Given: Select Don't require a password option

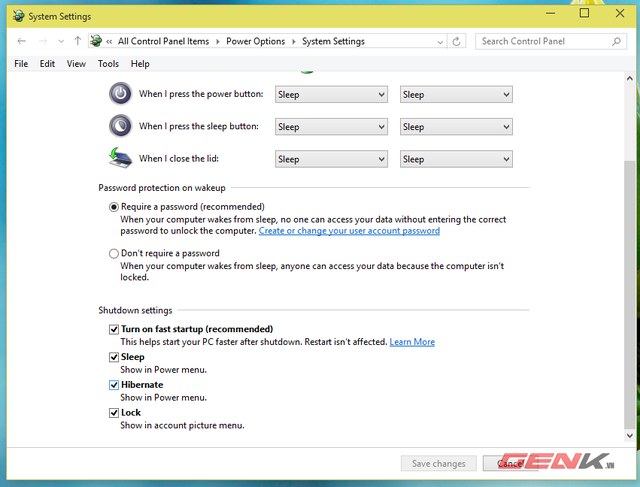Looking at the screenshot, I should coord(114,254).
